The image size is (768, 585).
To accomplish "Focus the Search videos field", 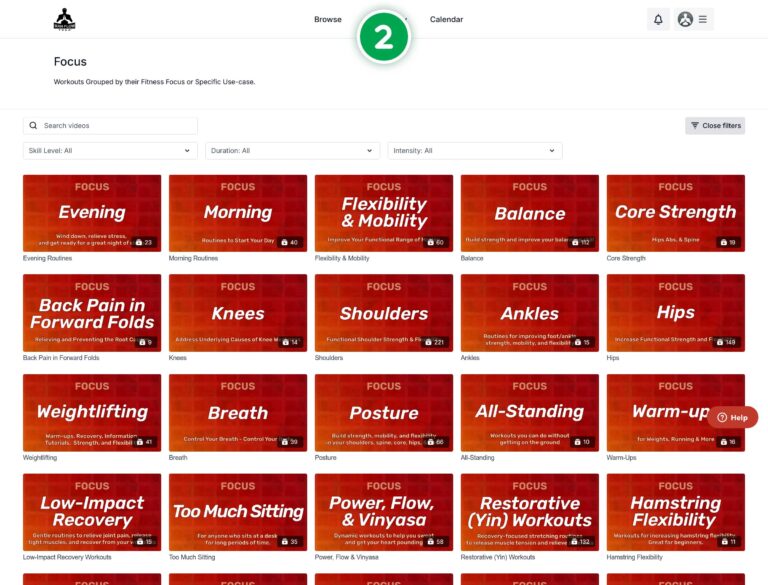I will [x=110, y=125].
